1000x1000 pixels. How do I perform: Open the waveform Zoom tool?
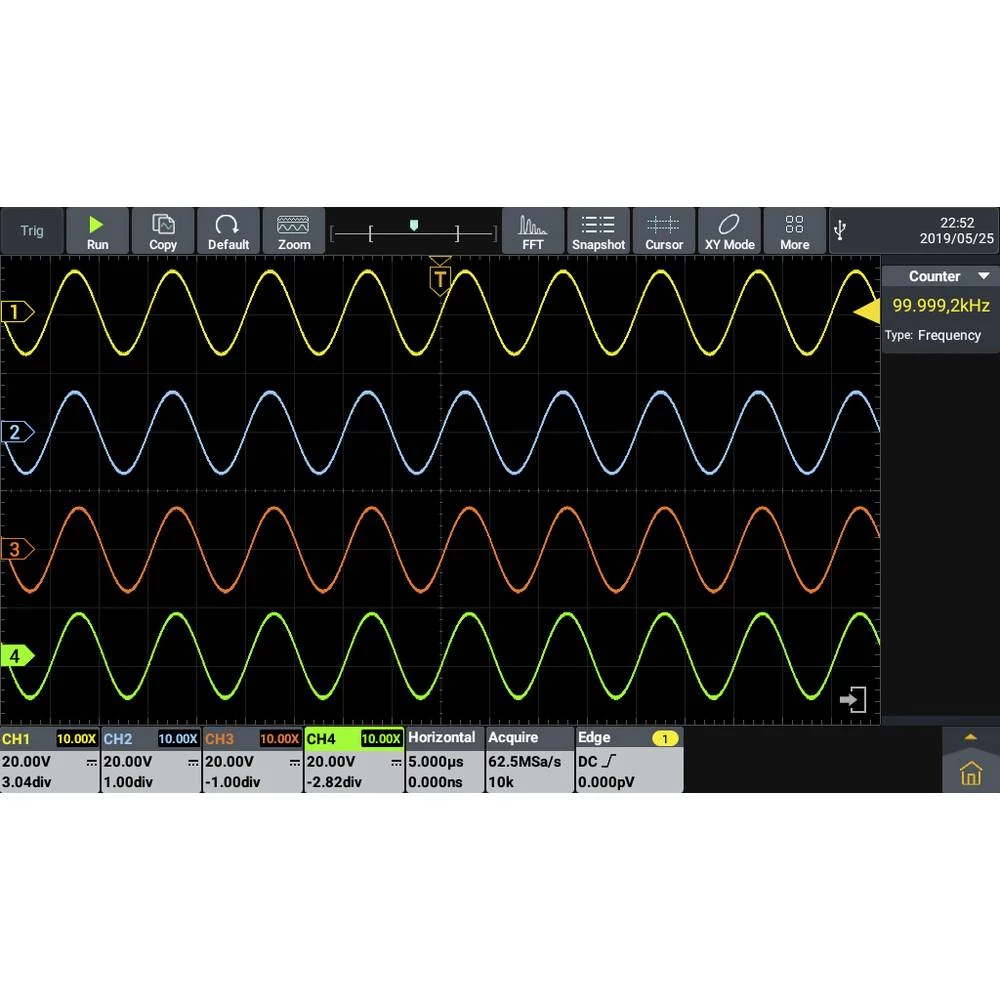pyautogui.click(x=294, y=231)
